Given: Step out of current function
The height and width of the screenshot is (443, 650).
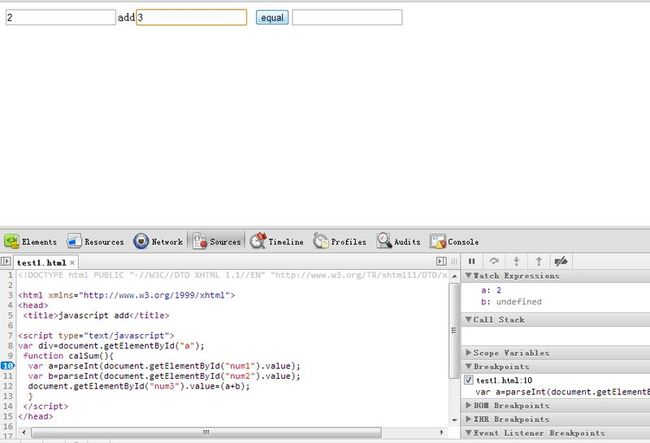Looking at the screenshot, I should 538,261.
